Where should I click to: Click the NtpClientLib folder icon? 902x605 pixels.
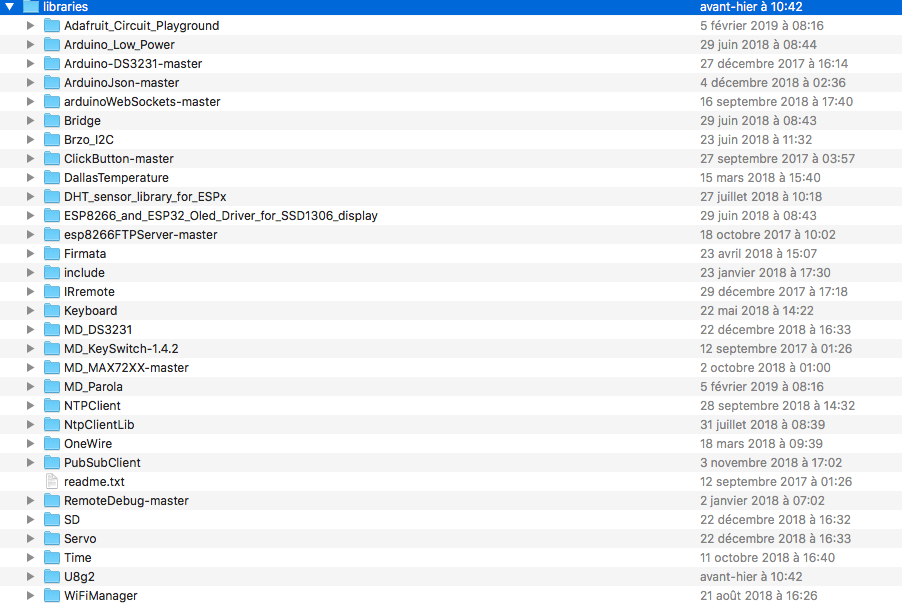tap(52, 424)
